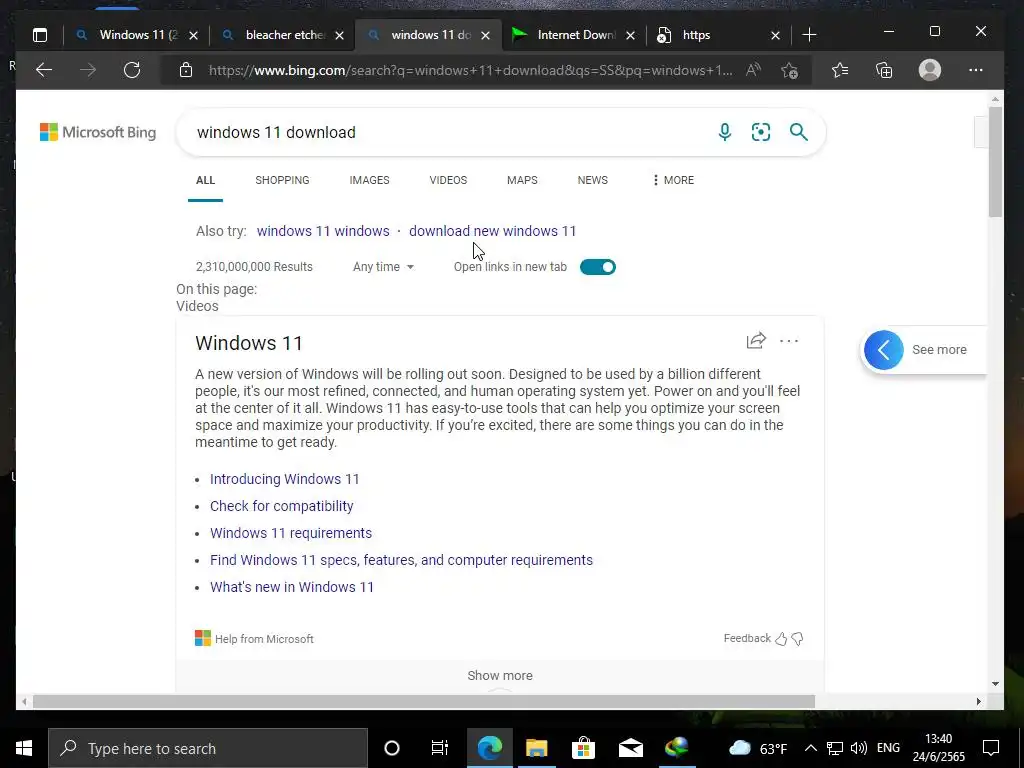Open Edge Settings and more menu

click(976, 70)
